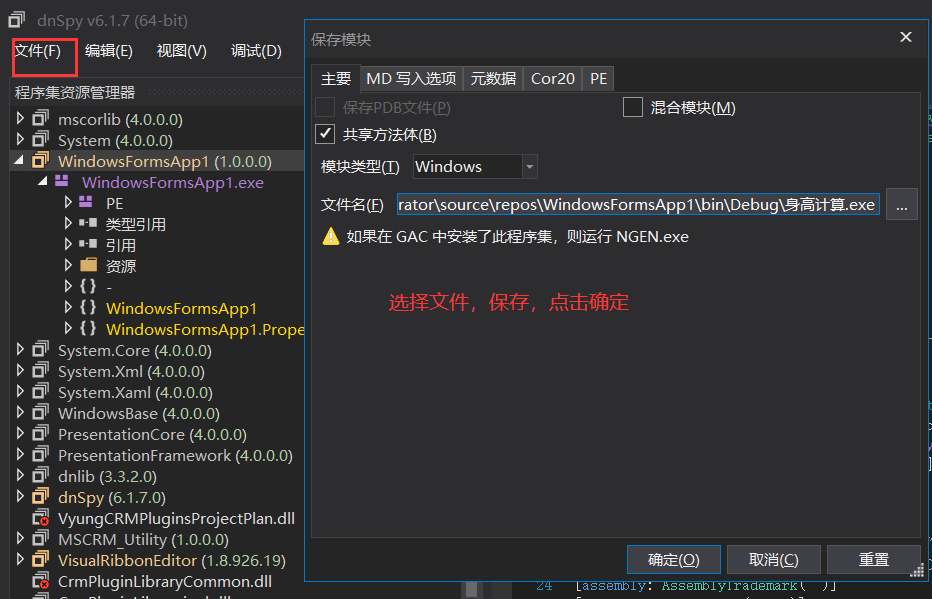Click the 文件名 path input field
The width and height of the screenshot is (932, 599).
point(637,205)
